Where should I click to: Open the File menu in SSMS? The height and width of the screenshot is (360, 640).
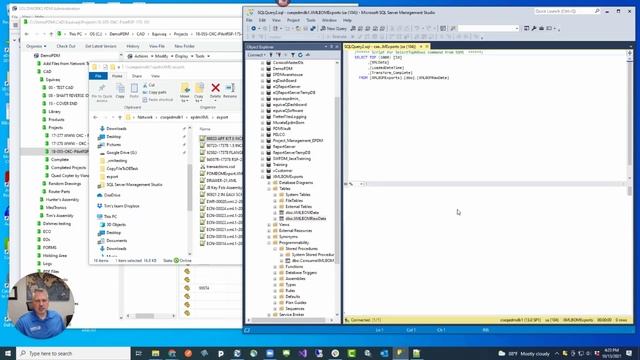(249, 20)
